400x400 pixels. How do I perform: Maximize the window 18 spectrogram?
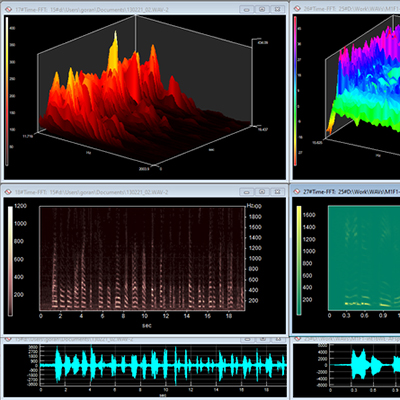tap(262, 192)
